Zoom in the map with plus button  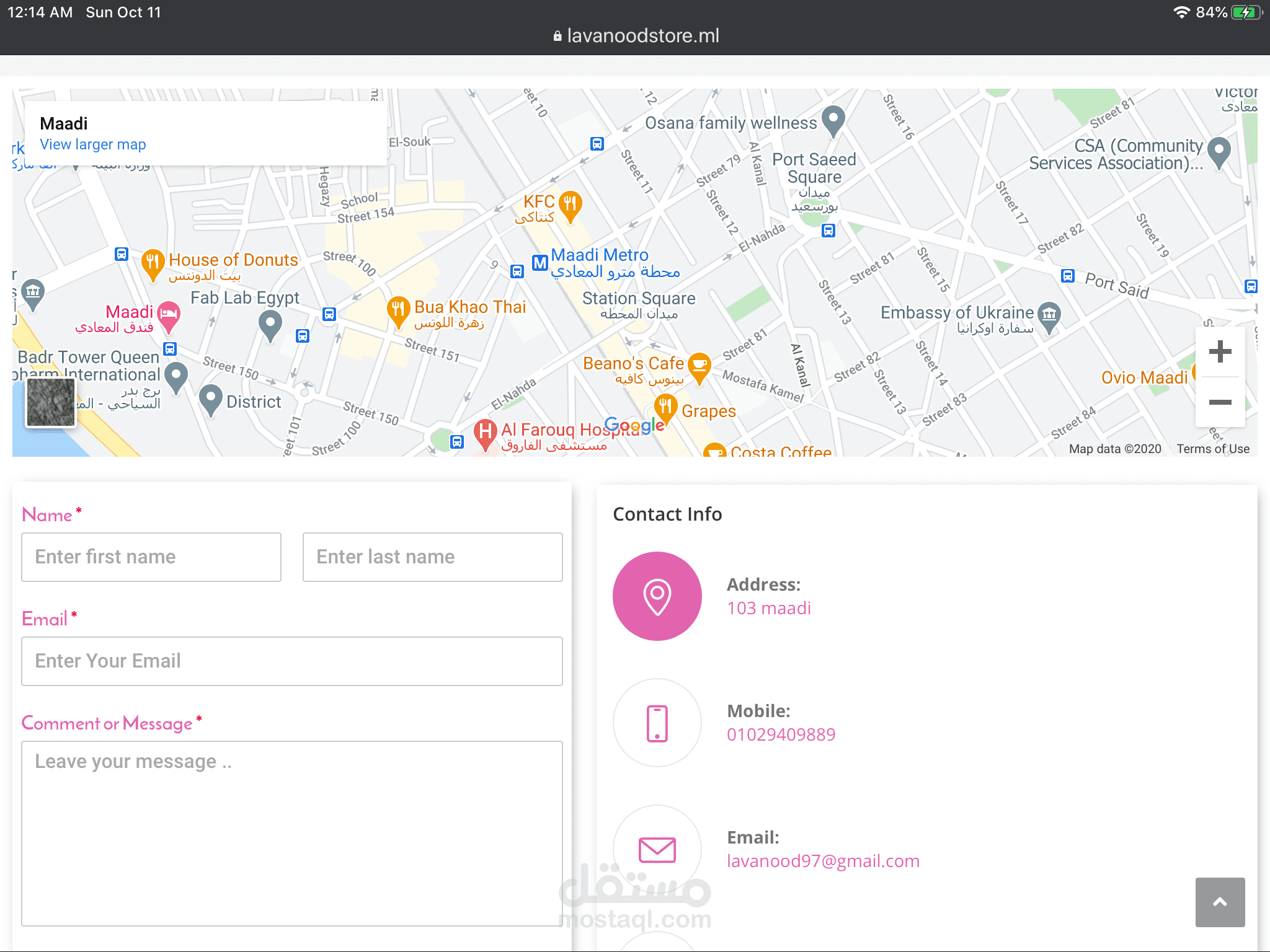[x=1220, y=351]
